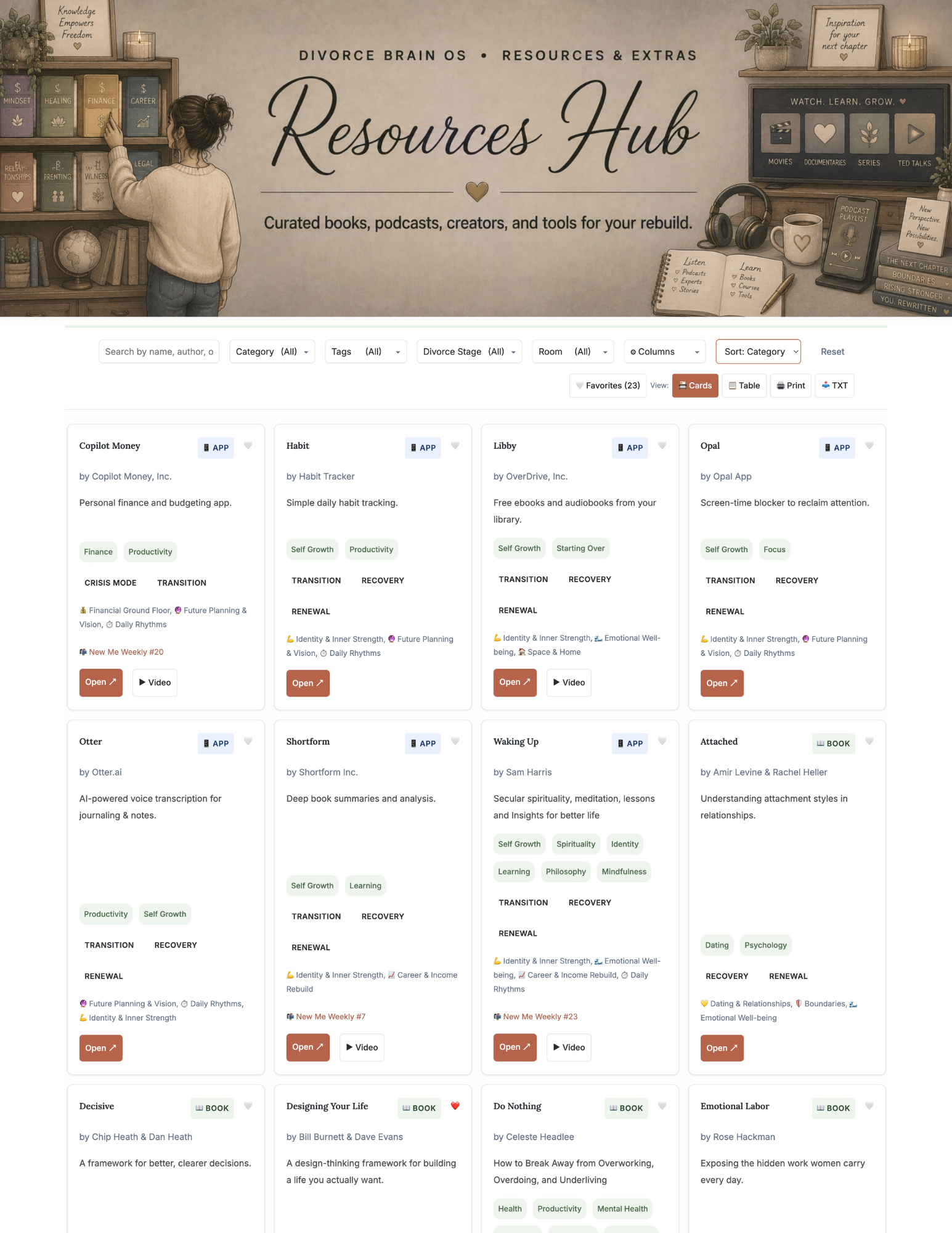The image size is (952, 1233).
Task: Favorite the Copilot Money card heart
Action: pyautogui.click(x=248, y=445)
